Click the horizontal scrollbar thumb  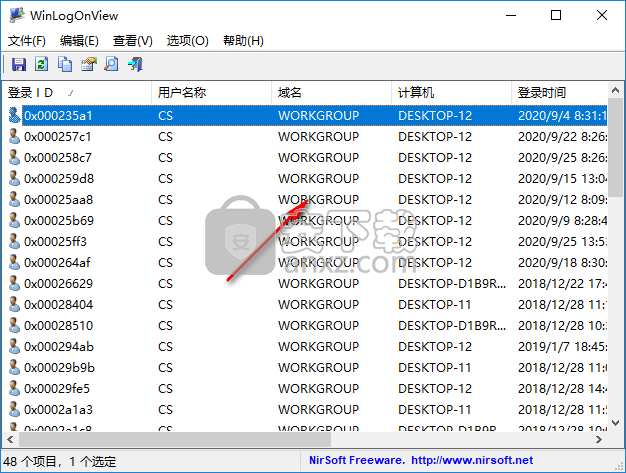[x=175, y=439]
